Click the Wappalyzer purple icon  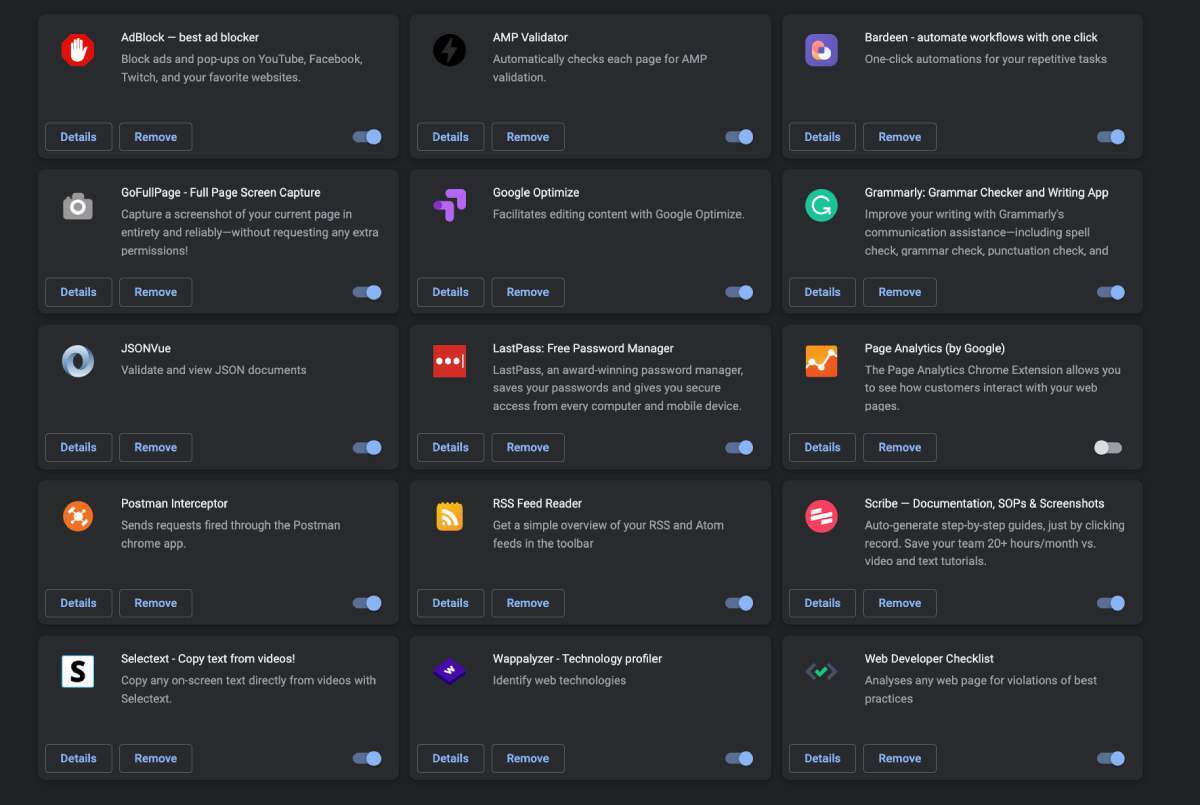(x=449, y=672)
